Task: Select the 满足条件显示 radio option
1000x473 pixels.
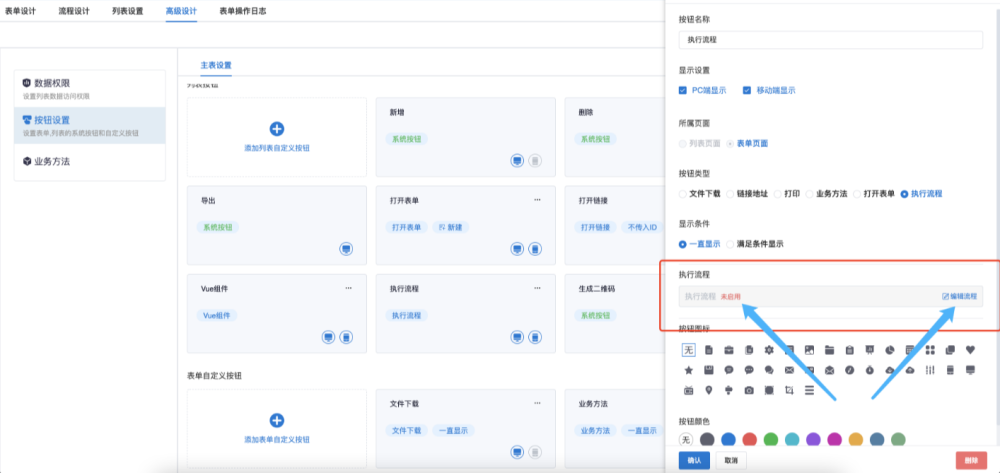Action: pos(731,243)
